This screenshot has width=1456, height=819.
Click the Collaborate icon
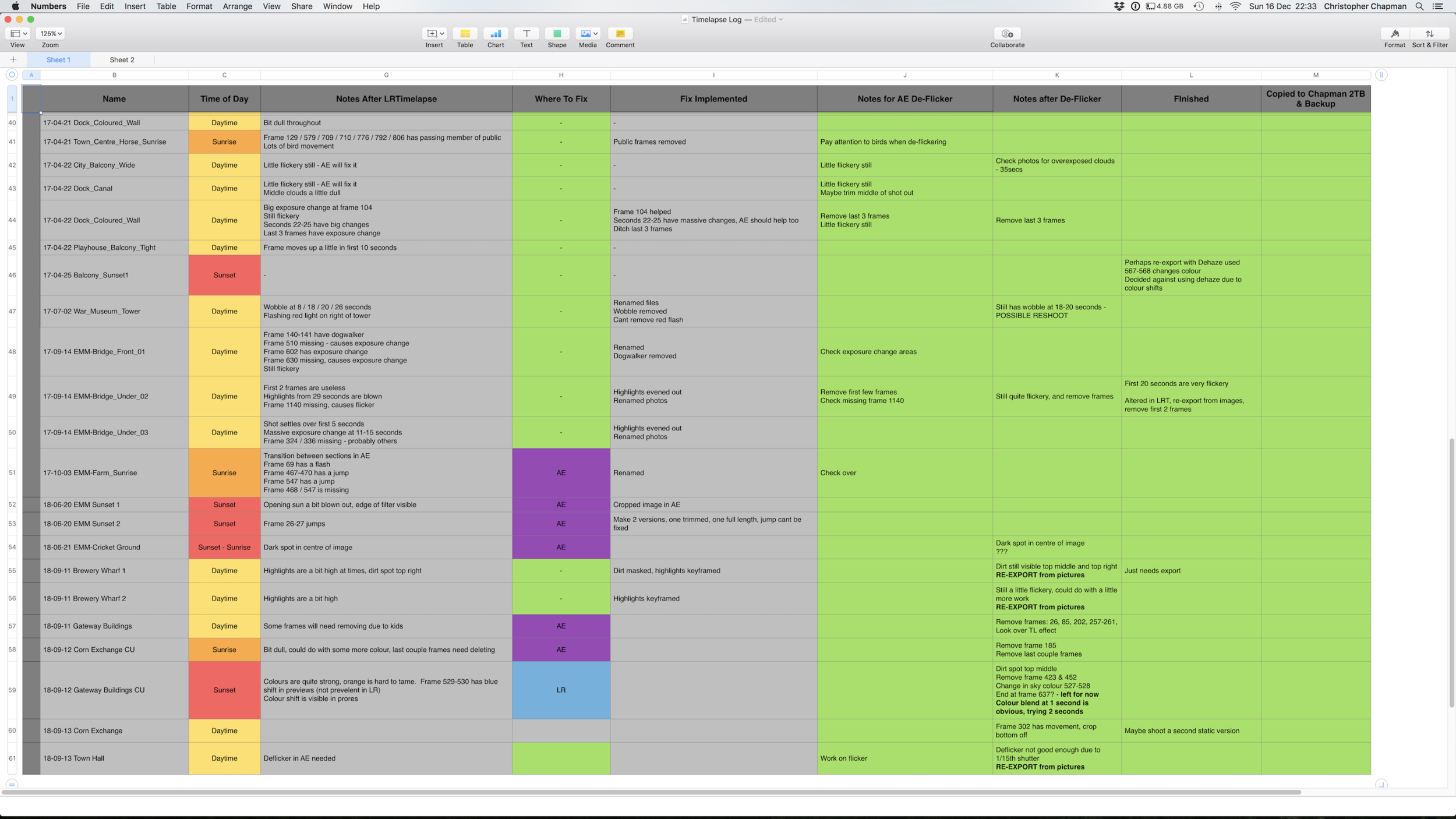click(x=1007, y=34)
